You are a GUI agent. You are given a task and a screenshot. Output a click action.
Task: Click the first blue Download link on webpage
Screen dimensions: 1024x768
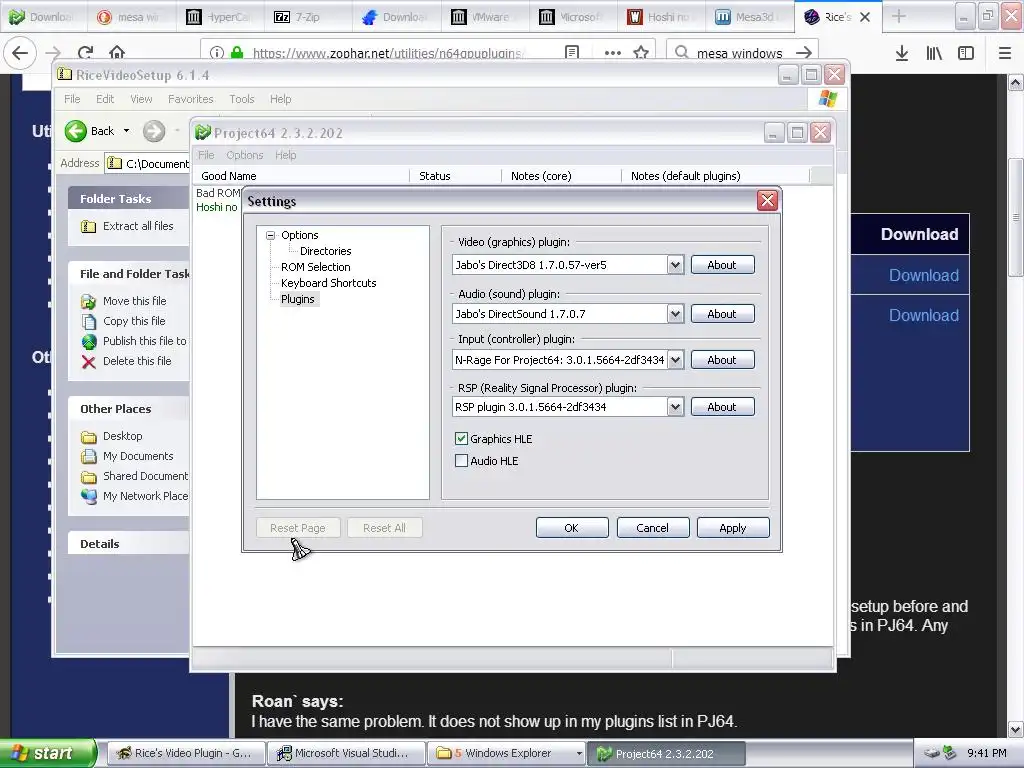923,276
